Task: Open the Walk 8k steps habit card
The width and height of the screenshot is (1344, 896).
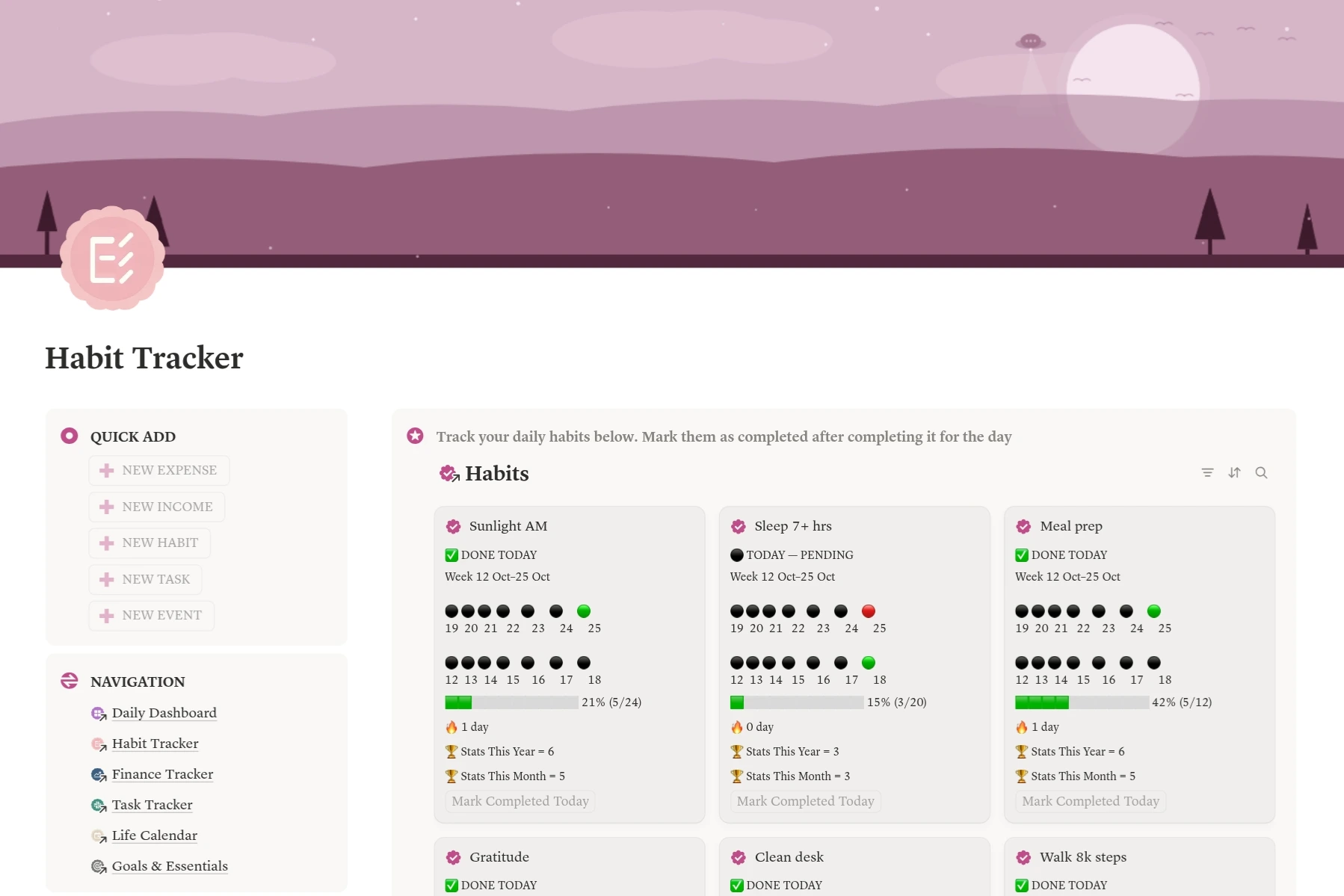Action: (1082, 857)
